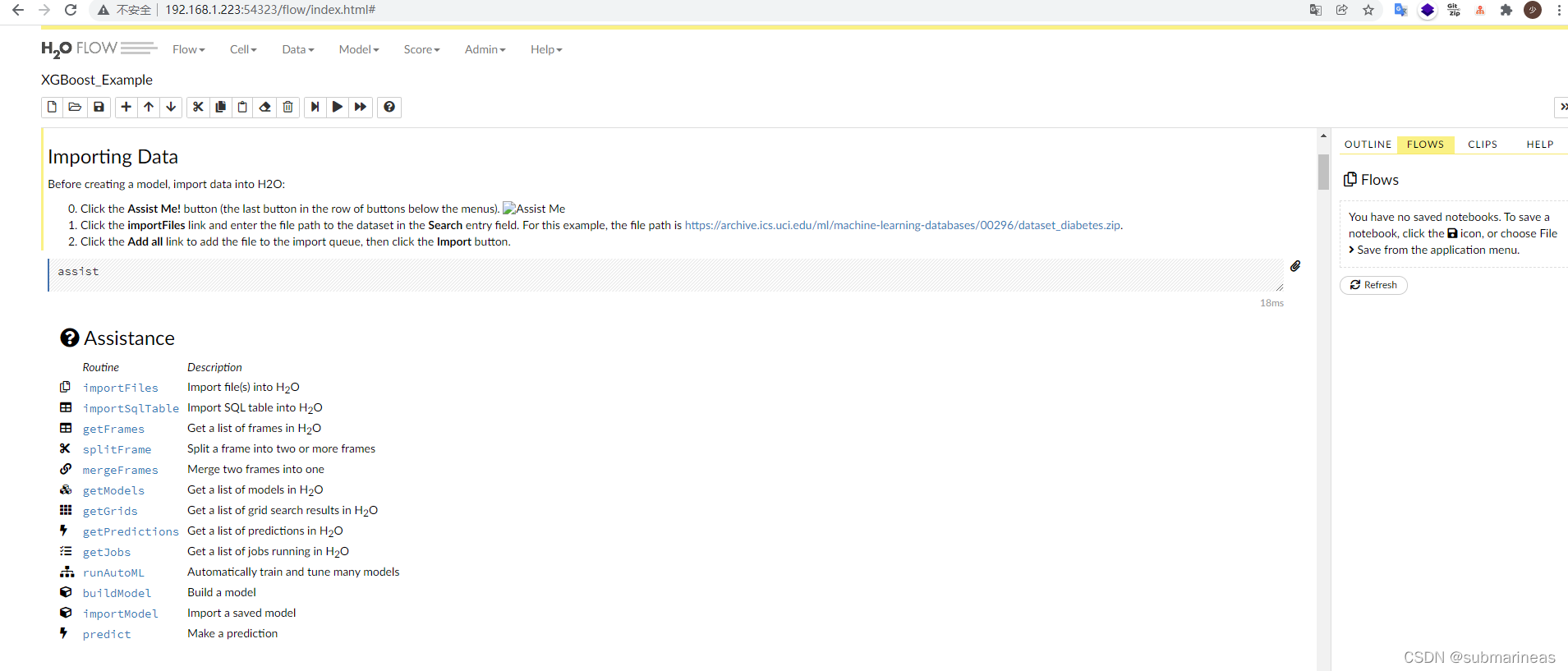Click the getFrames routine link
The image size is (1568, 671).
point(113,429)
